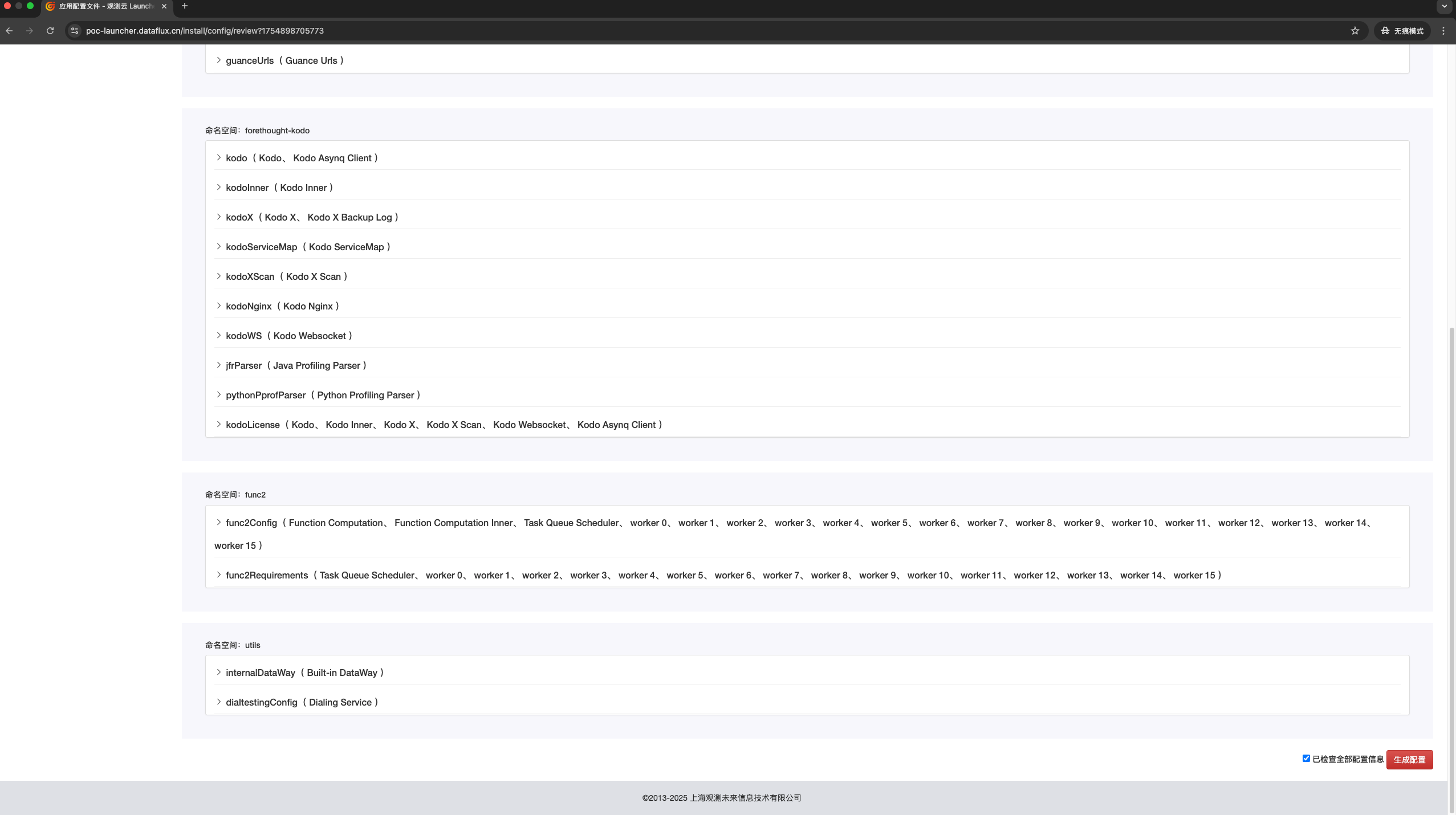Expand jfrParser chevron

point(218,365)
